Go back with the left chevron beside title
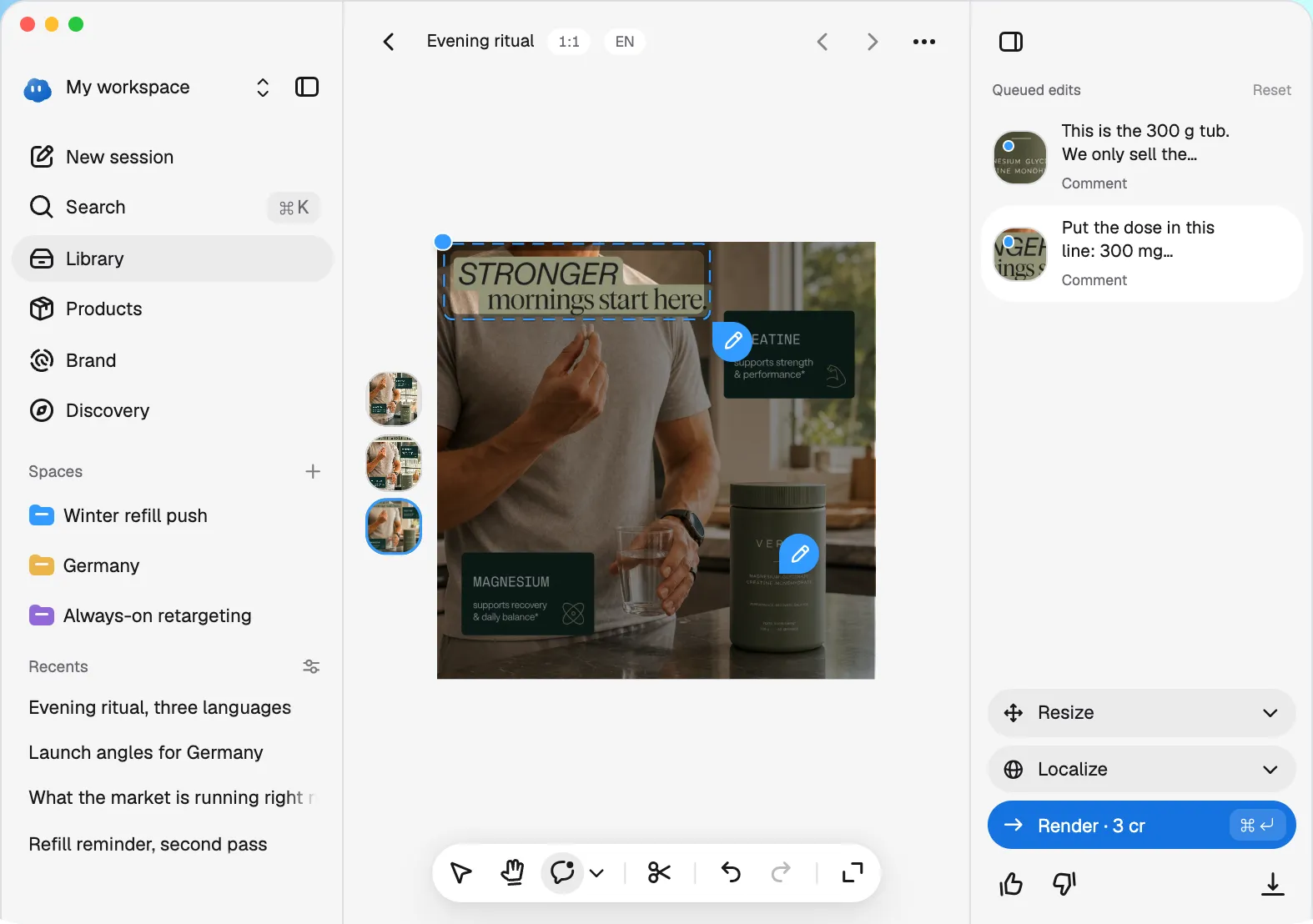The image size is (1313, 924). (x=389, y=42)
